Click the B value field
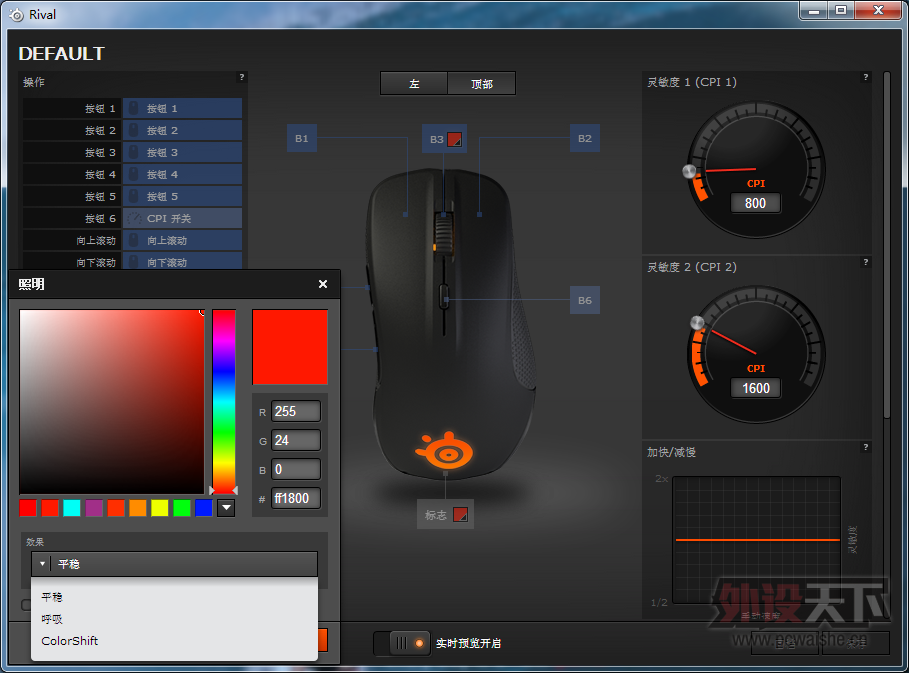The height and width of the screenshot is (673, 909). click(x=296, y=470)
